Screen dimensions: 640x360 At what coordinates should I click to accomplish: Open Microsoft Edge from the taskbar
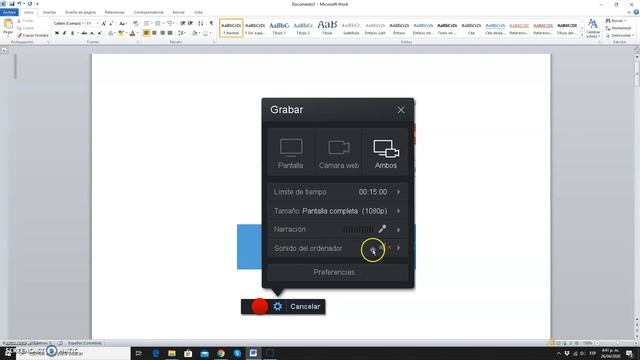[x=156, y=353]
